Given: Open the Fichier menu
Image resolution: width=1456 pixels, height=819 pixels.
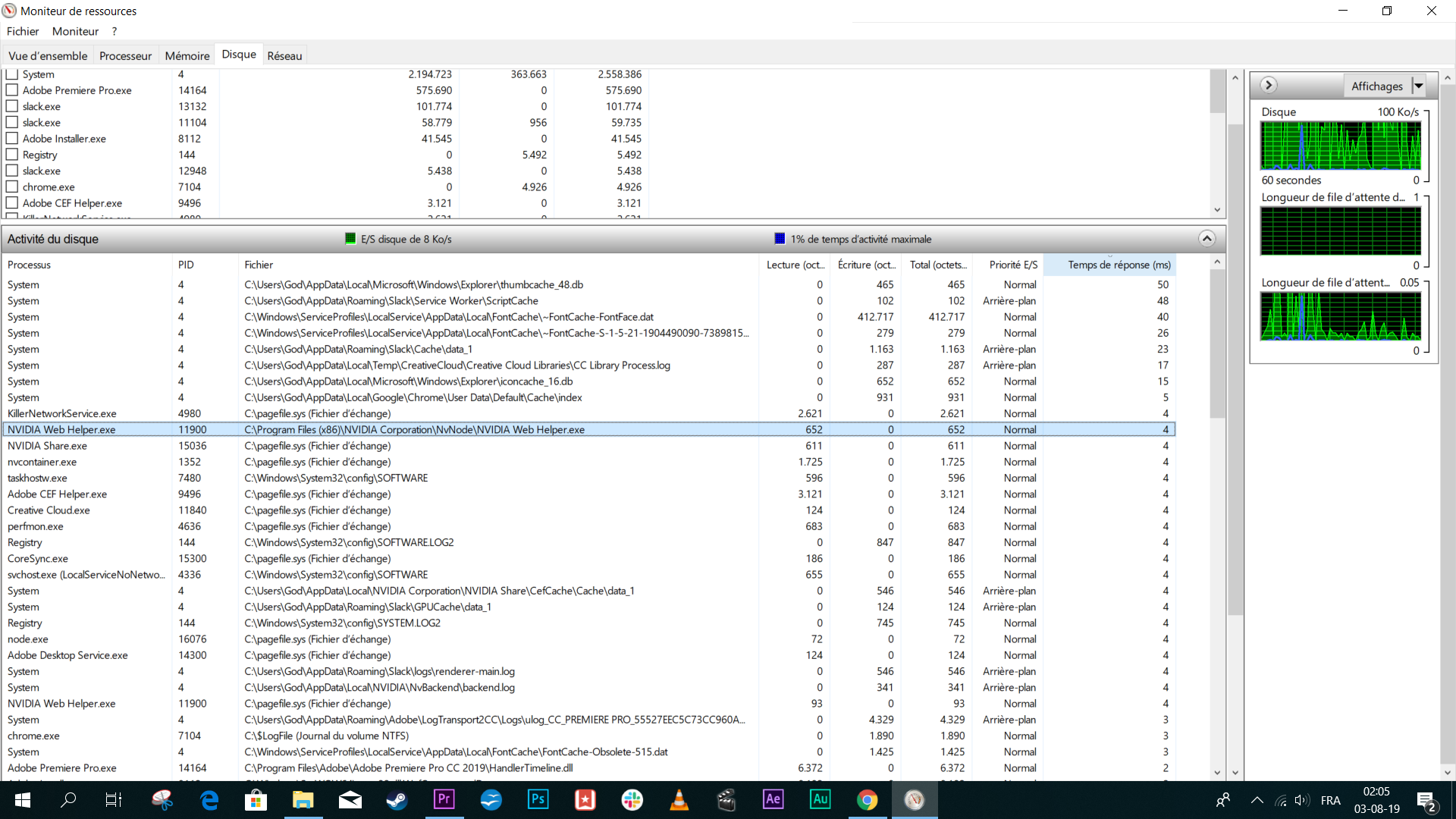Looking at the screenshot, I should pyautogui.click(x=23, y=31).
